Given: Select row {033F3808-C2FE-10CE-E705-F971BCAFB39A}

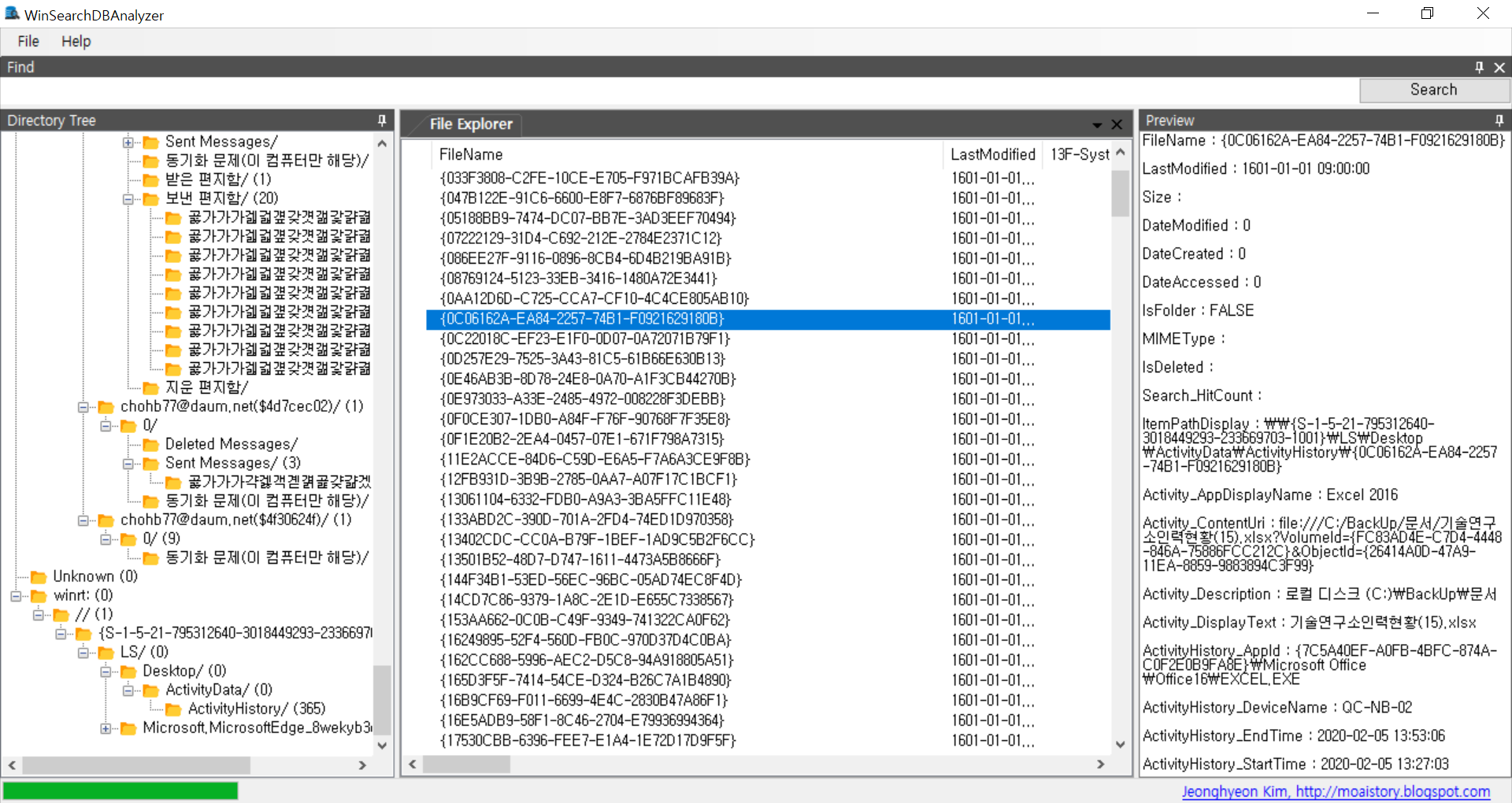Looking at the screenshot, I should [x=768, y=179].
